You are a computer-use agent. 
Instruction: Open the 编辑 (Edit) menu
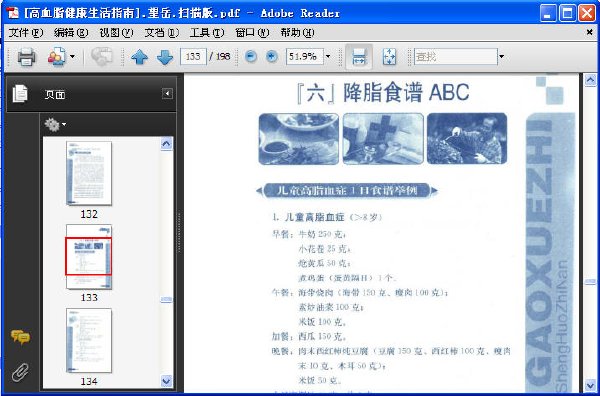[71, 33]
